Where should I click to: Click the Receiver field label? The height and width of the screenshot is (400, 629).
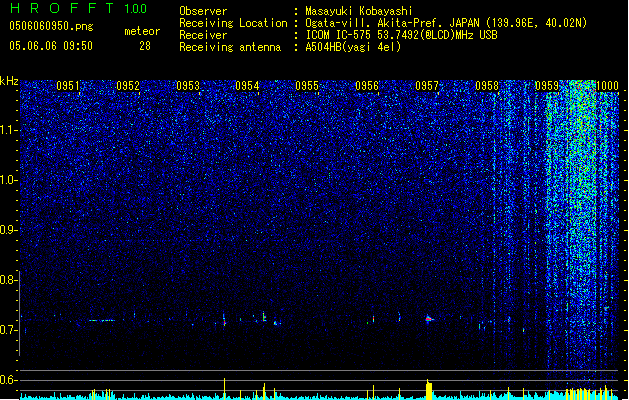pos(203,35)
